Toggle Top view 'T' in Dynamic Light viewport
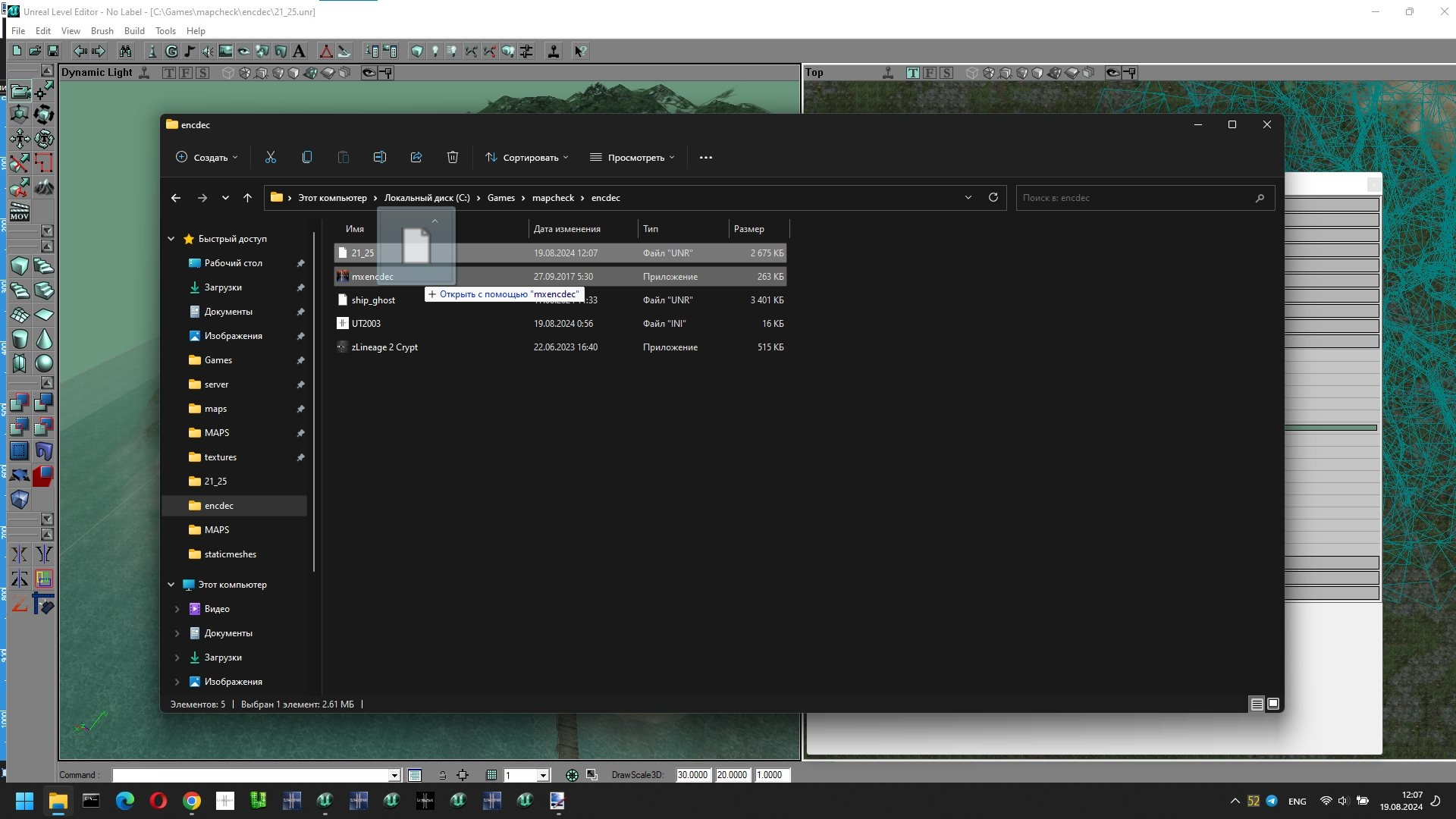 pyautogui.click(x=169, y=73)
